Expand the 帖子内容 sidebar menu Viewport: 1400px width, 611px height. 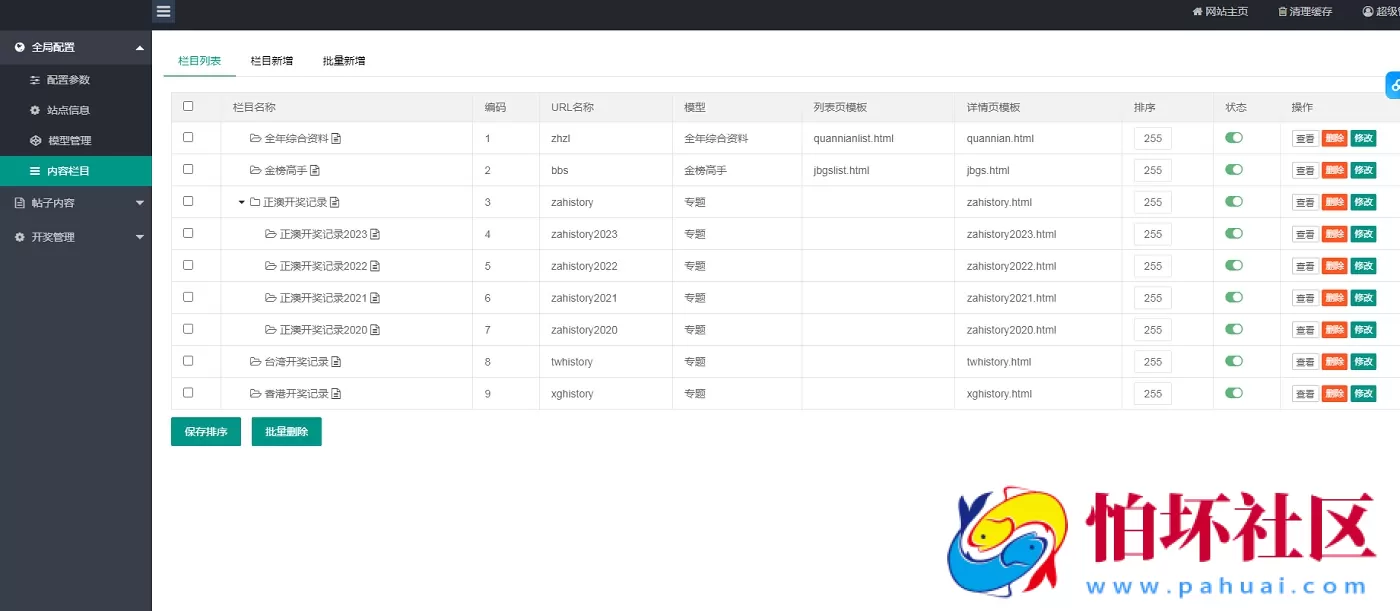tap(76, 203)
